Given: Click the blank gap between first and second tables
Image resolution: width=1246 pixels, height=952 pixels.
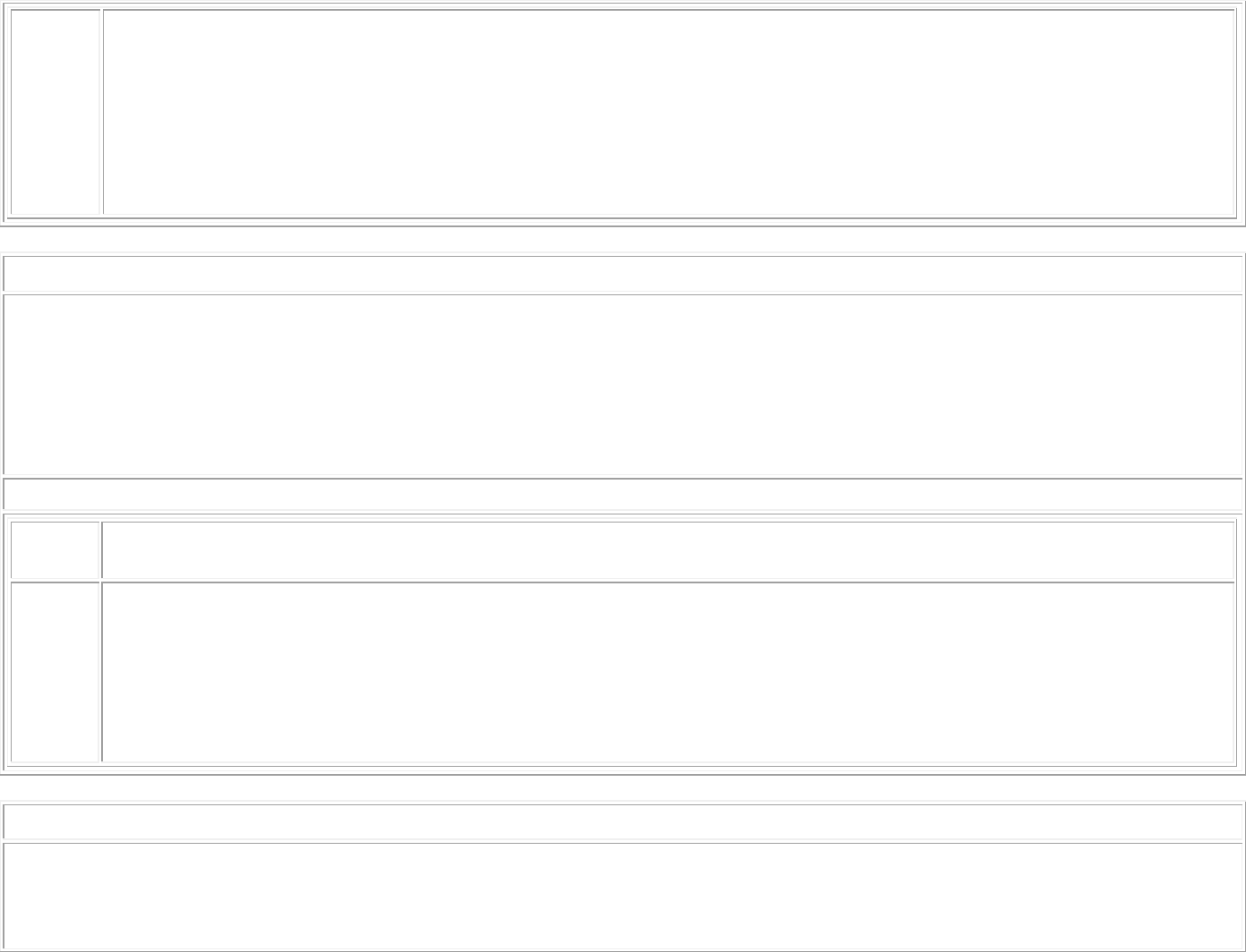Looking at the screenshot, I should click(623, 240).
